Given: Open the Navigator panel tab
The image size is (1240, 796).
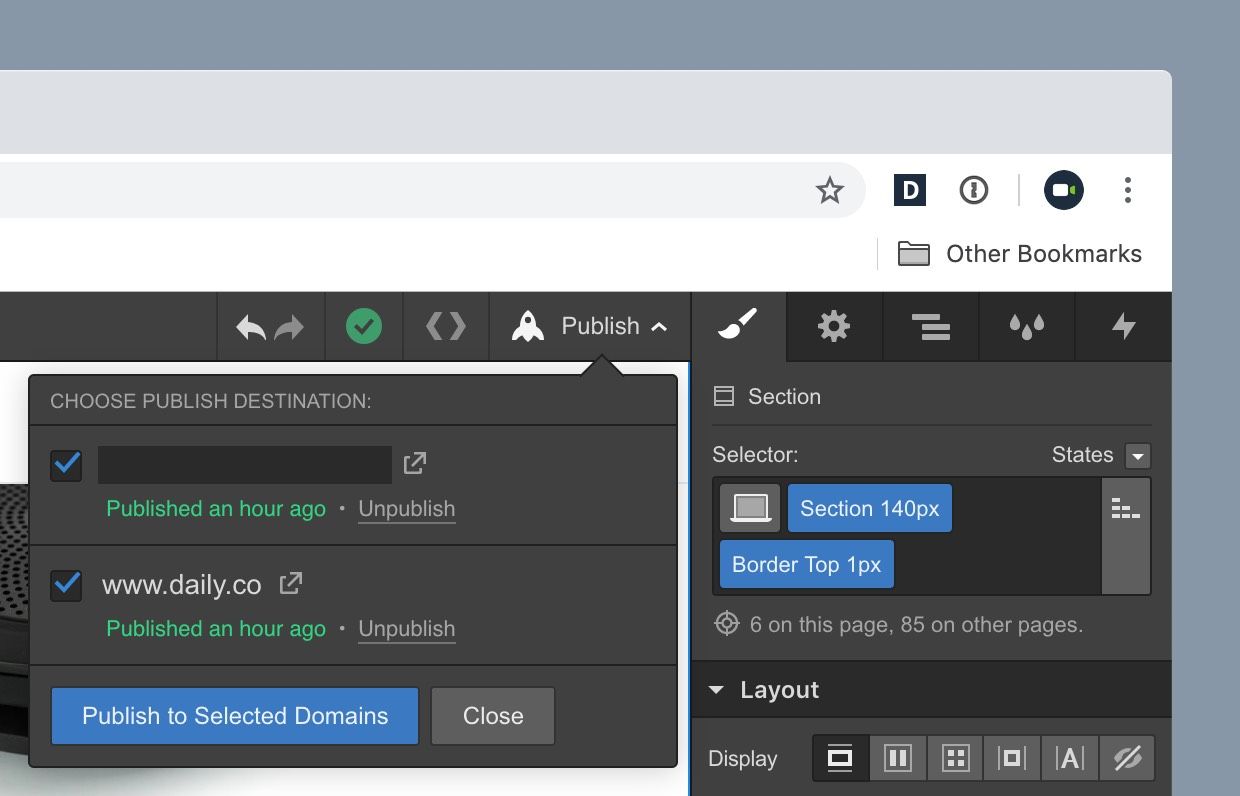Looking at the screenshot, I should 931,326.
